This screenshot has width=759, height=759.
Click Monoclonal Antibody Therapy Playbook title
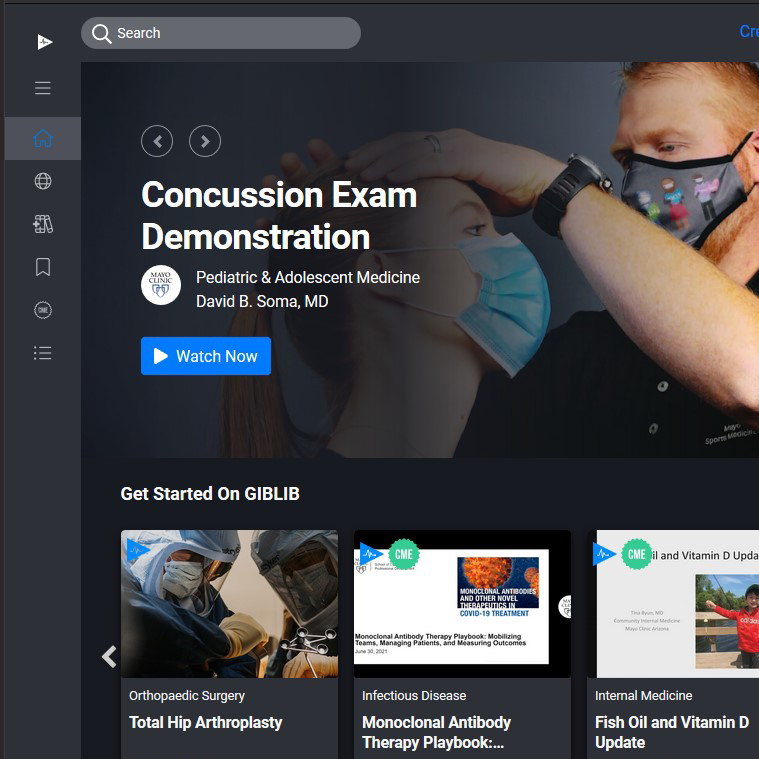(436, 732)
